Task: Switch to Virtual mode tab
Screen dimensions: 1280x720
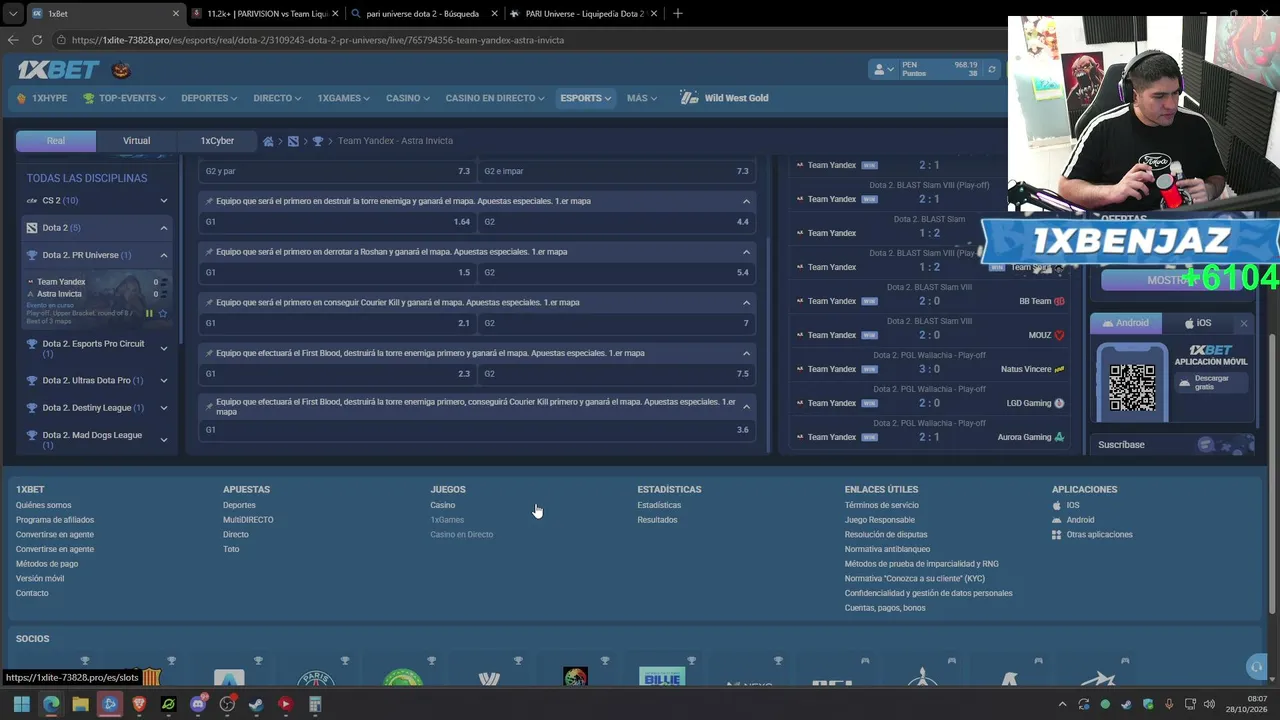Action: coord(136,141)
